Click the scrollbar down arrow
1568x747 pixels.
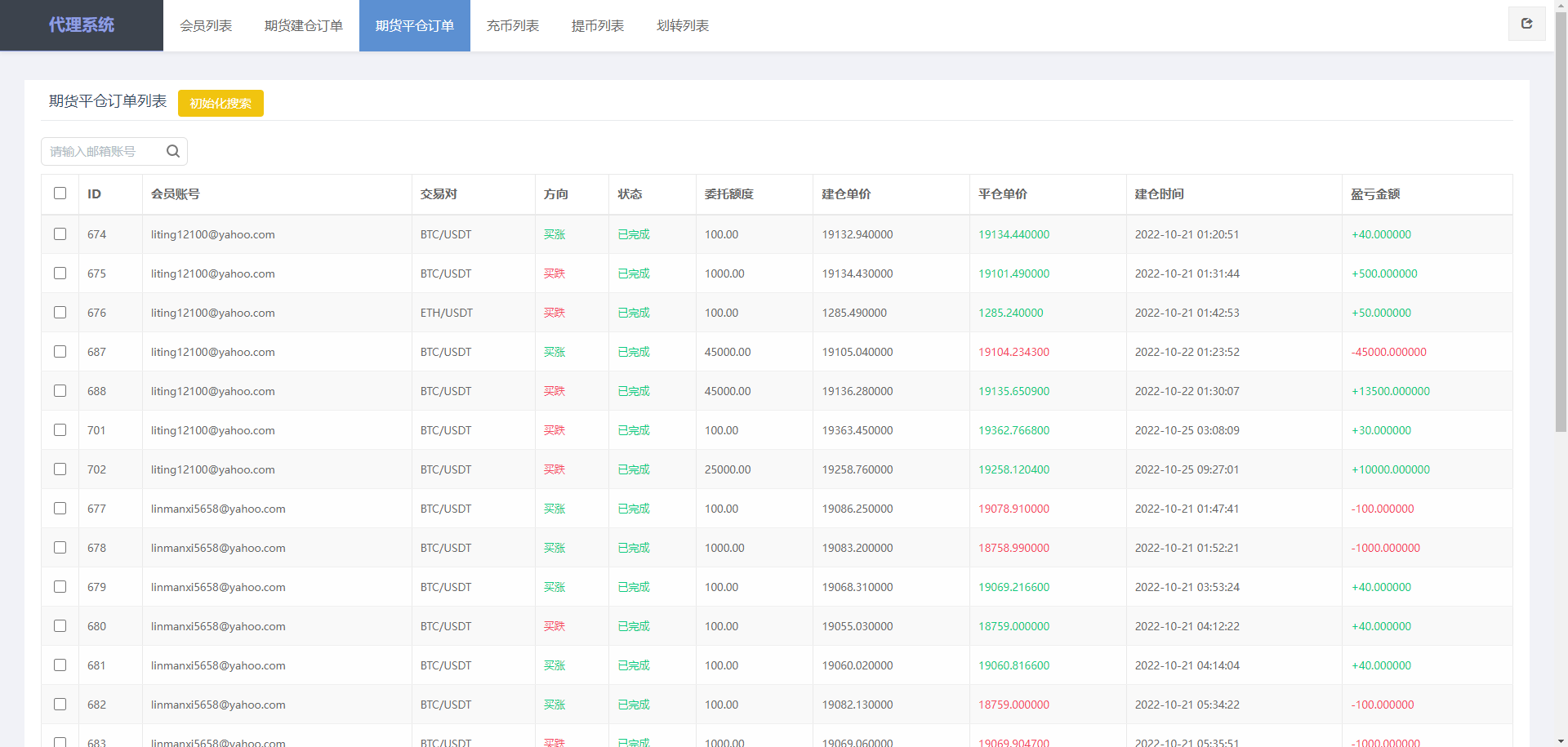tap(1561, 740)
